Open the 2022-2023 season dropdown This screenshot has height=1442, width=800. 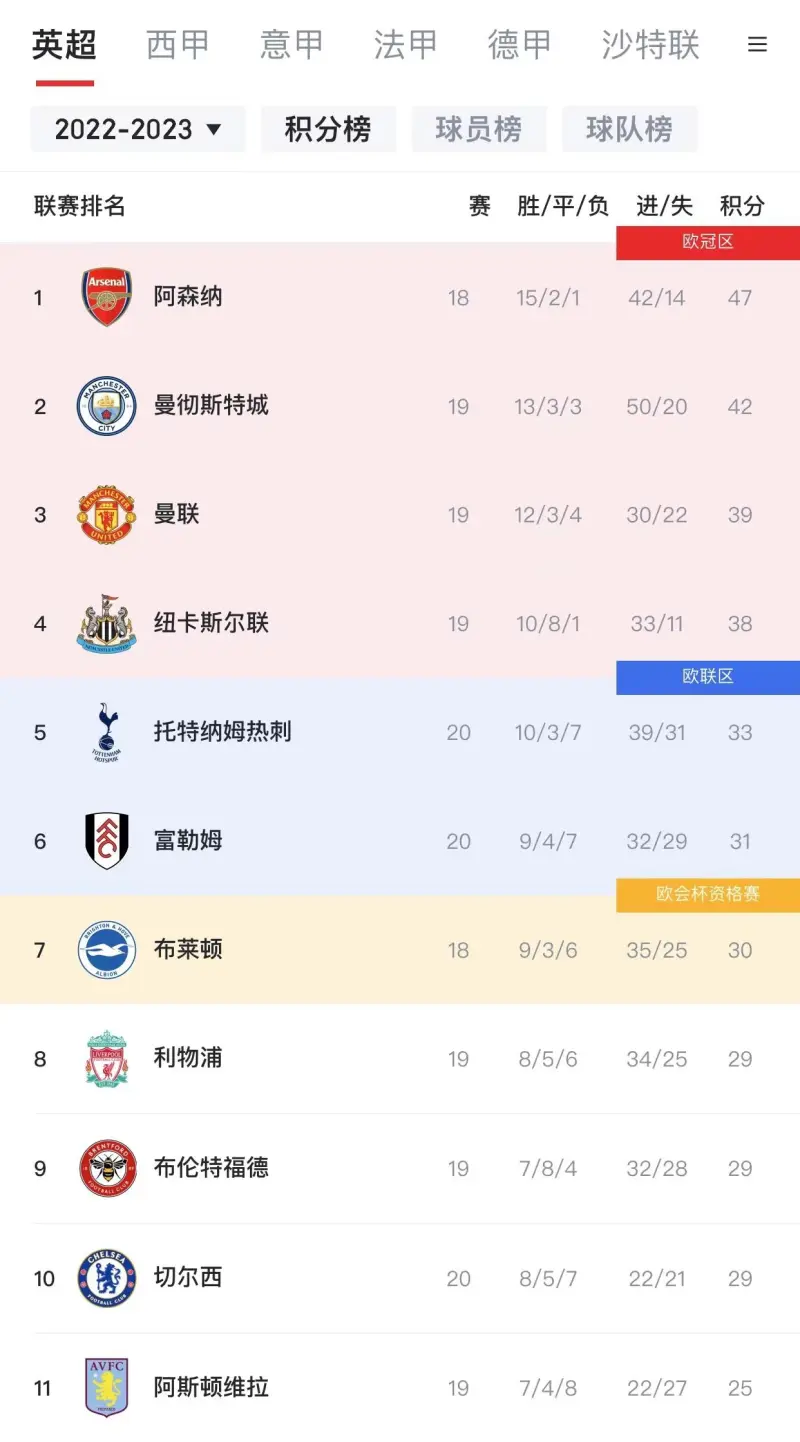(x=138, y=129)
